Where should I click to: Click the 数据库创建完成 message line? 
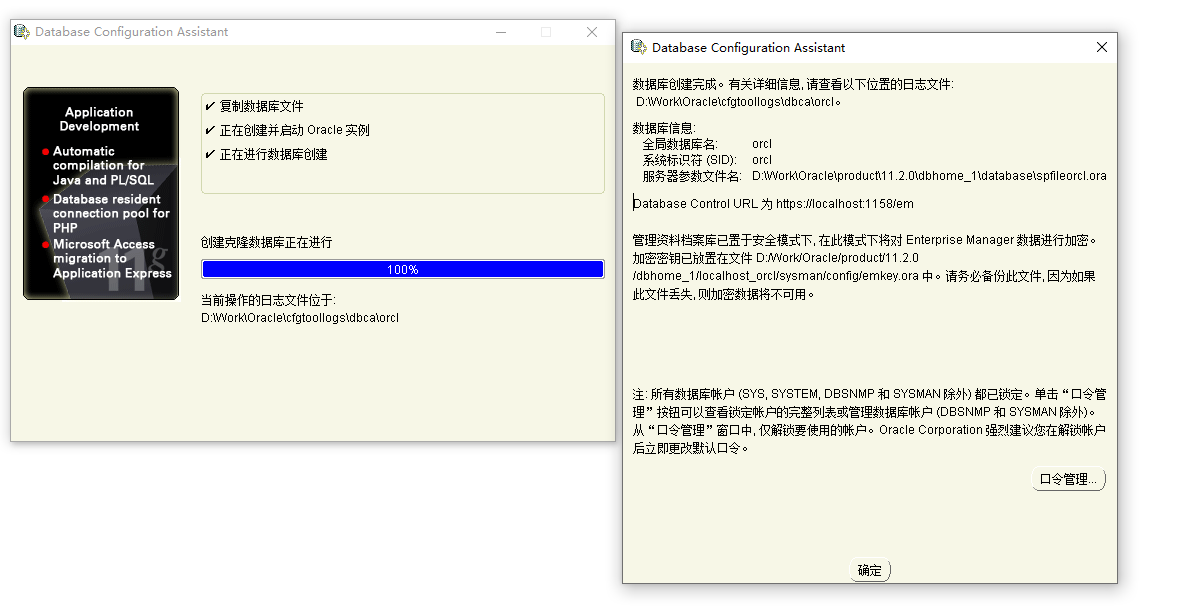(793, 84)
